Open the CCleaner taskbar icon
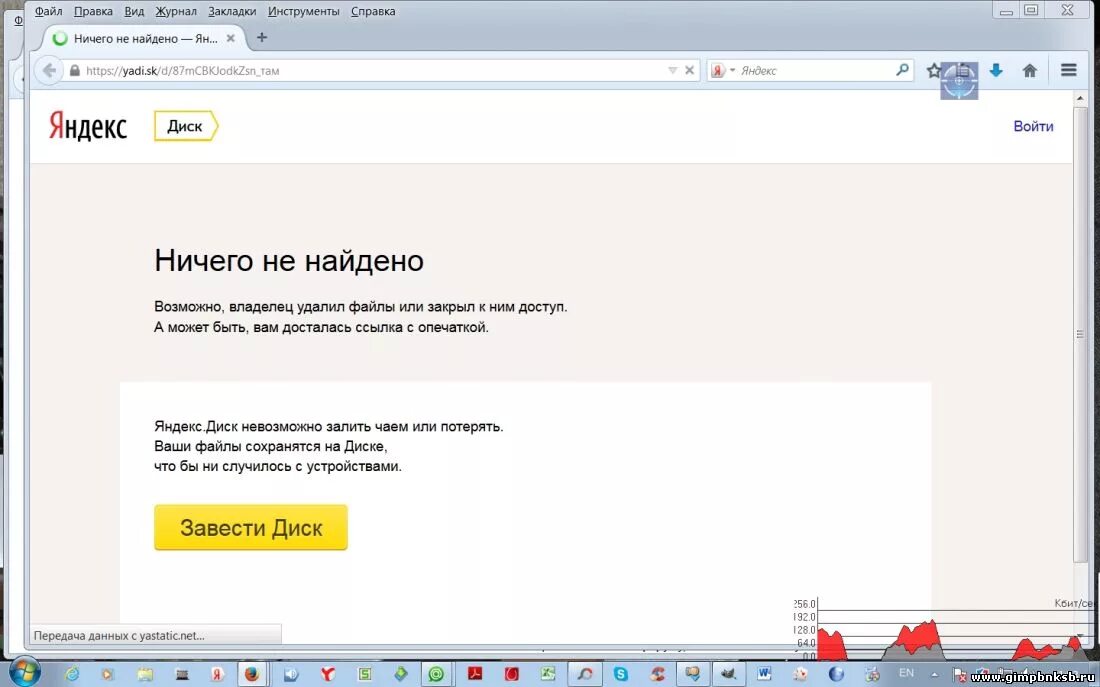1100x687 pixels. click(657, 674)
